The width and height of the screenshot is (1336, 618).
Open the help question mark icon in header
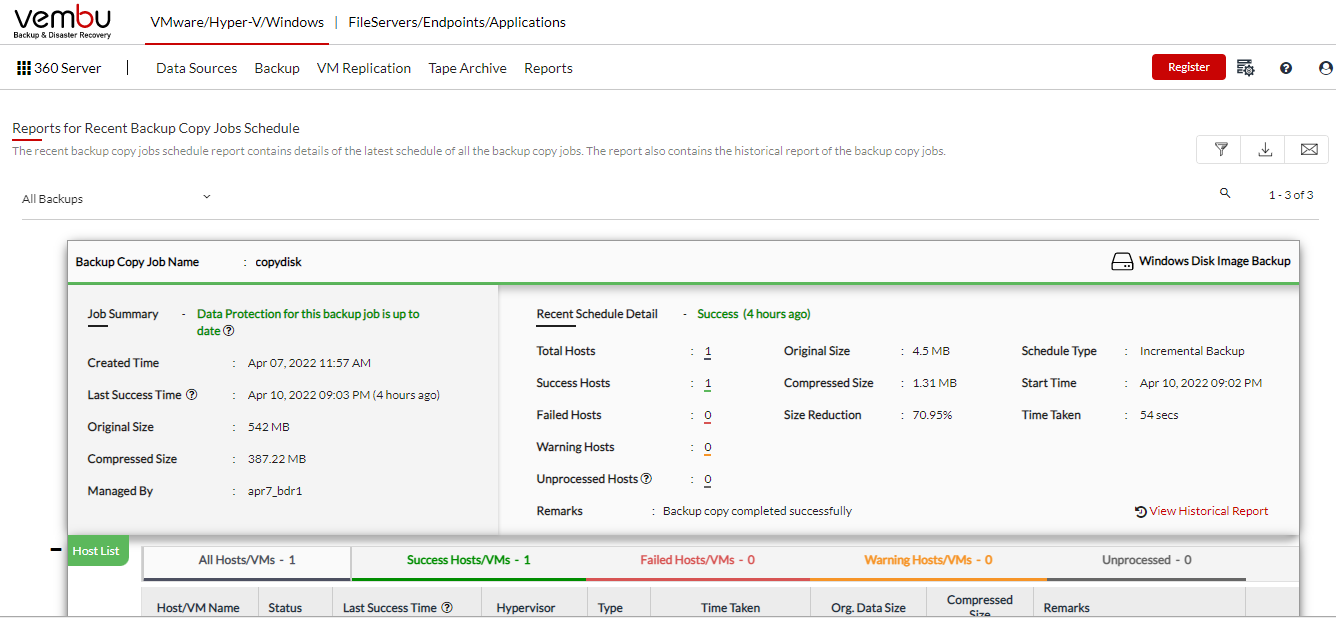[1286, 68]
